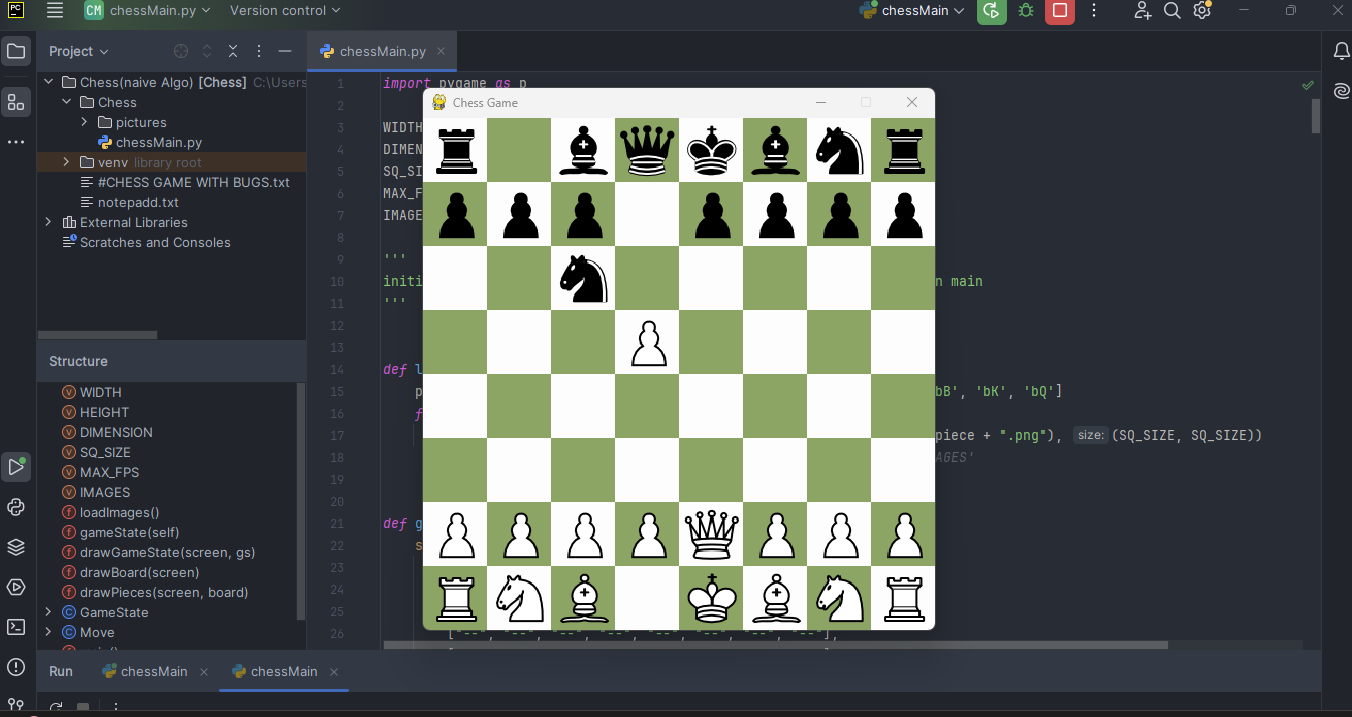This screenshot has width=1352, height=717.
Task: Open the Terminal tool window
Action: [x=16, y=627]
